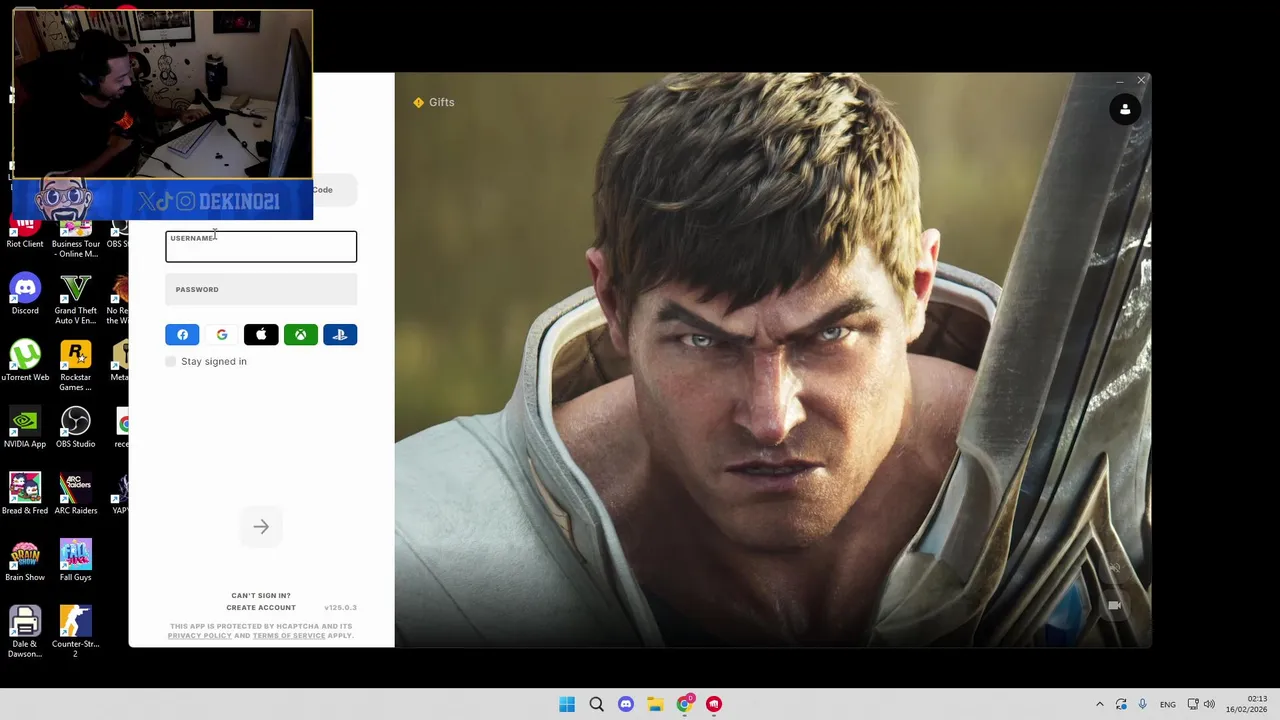Check the Stay signed in box
Viewport: 1280px width, 720px height.
pyautogui.click(x=171, y=361)
